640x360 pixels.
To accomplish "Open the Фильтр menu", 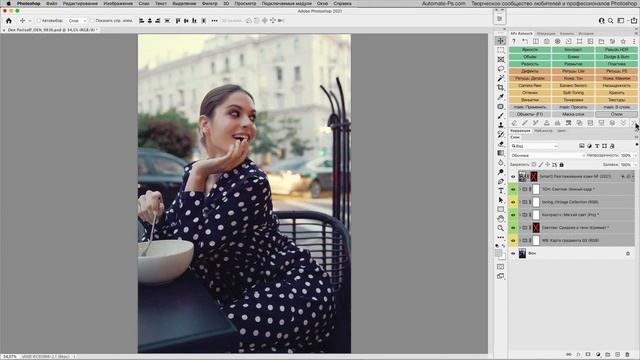I will [x=209, y=3].
